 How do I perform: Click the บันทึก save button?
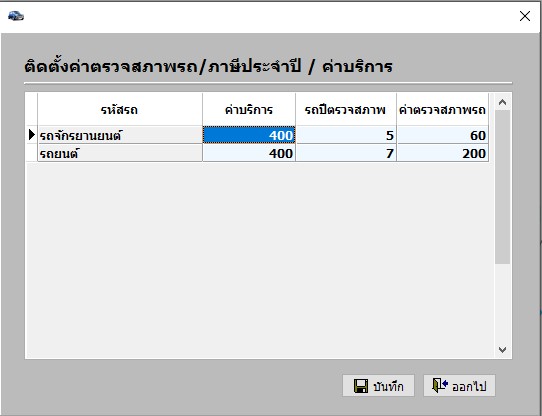click(x=378, y=386)
